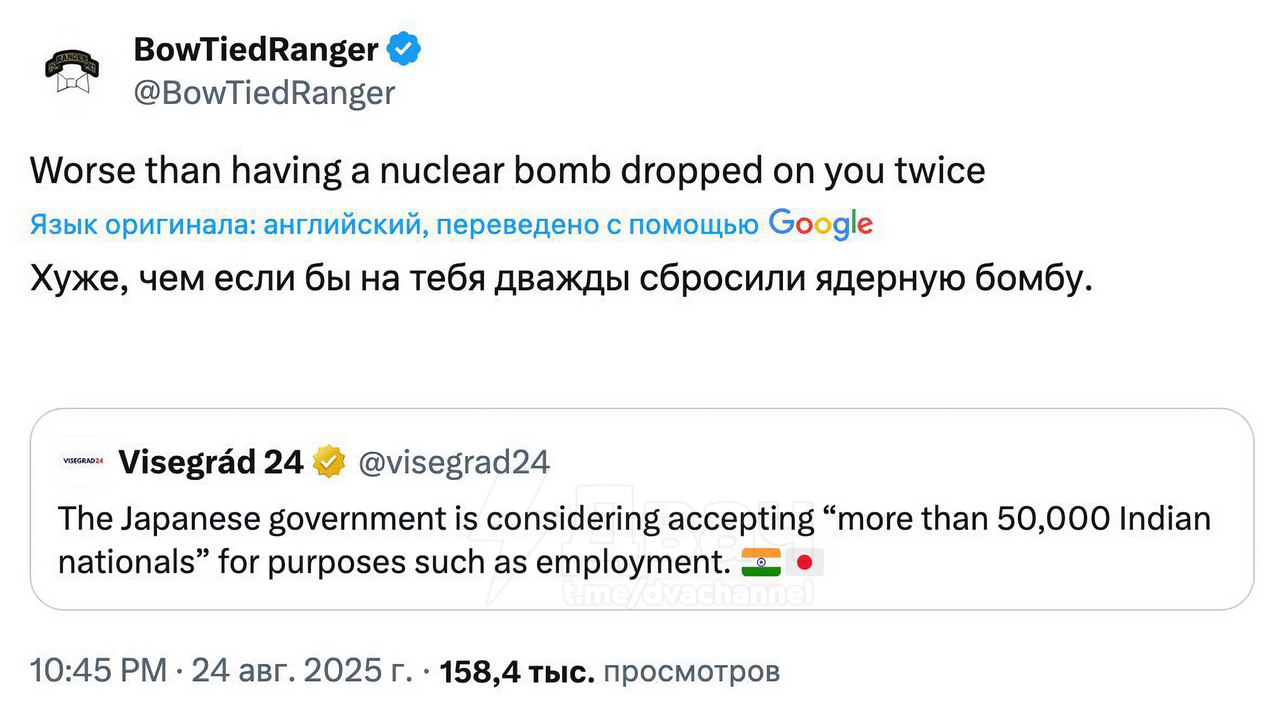1280x715 pixels.
Task: Click the Google logo in translation notice
Action: tap(821, 225)
